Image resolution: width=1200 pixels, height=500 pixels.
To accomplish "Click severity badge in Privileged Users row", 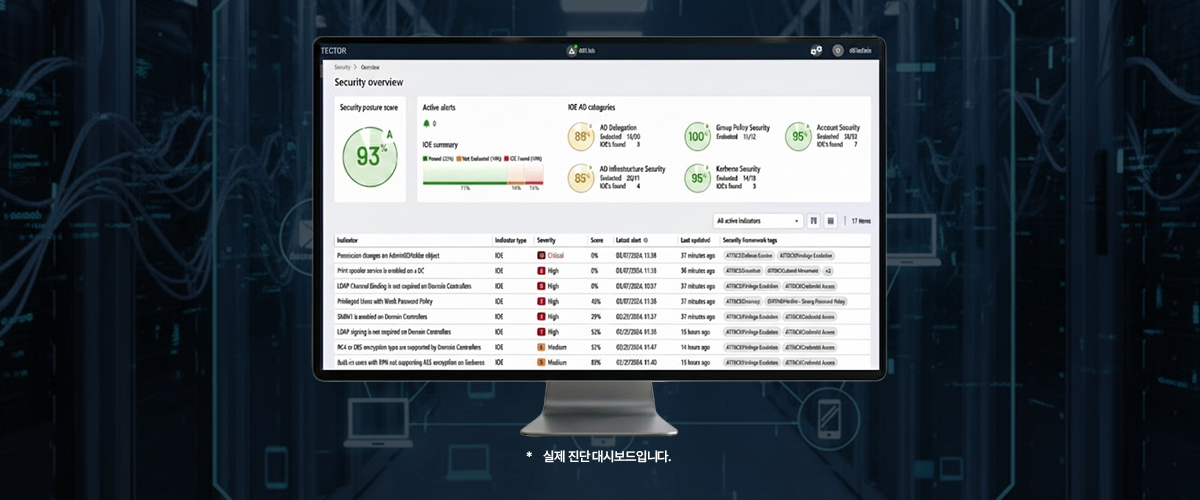I will (x=541, y=301).
